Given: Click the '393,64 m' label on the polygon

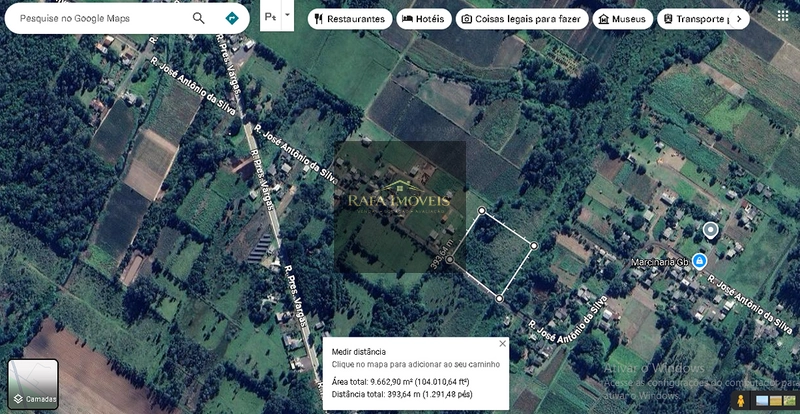Looking at the screenshot, I should coord(442,253).
